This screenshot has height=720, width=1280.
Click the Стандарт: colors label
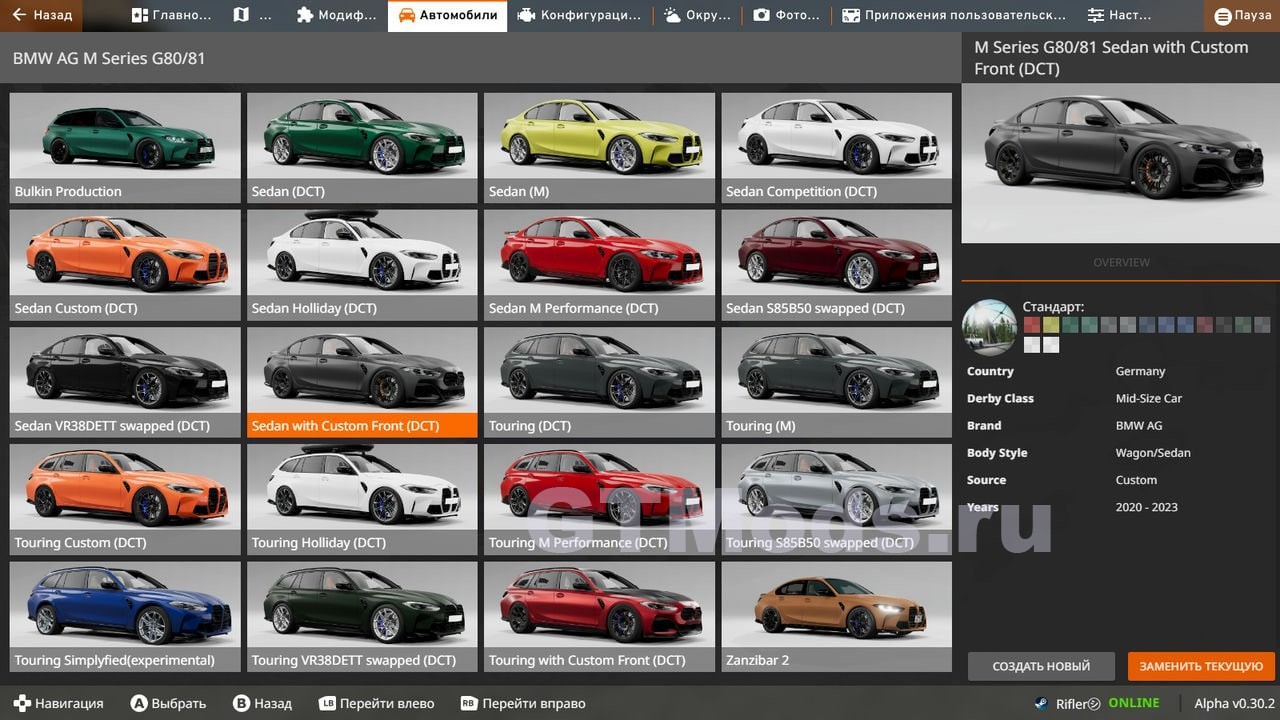[x=1053, y=307]
